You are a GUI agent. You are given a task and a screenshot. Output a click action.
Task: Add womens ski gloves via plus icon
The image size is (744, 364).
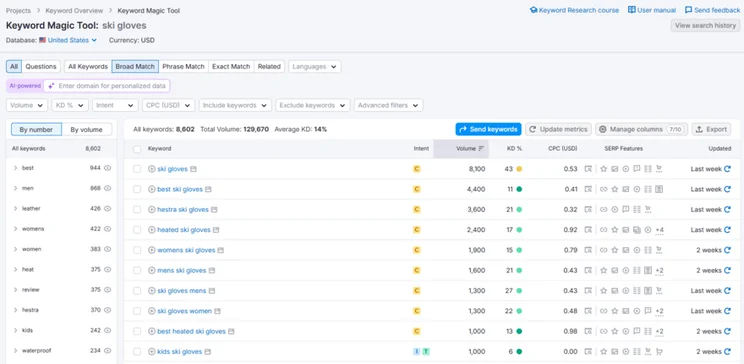pos(152,250)
